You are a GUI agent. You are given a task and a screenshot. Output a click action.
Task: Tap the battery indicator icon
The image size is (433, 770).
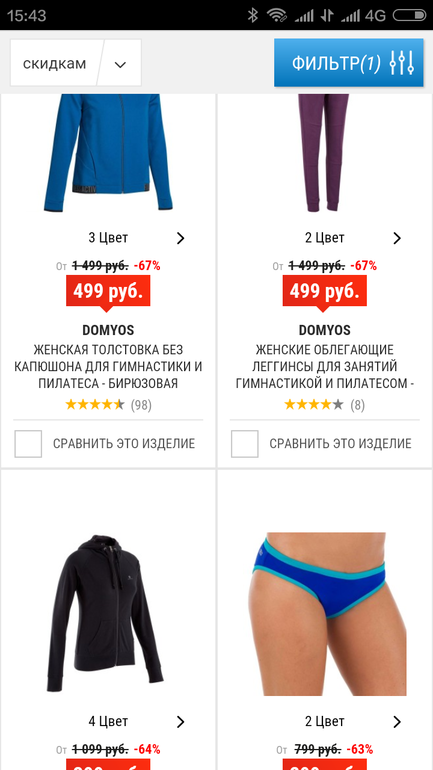click(409, 16)
